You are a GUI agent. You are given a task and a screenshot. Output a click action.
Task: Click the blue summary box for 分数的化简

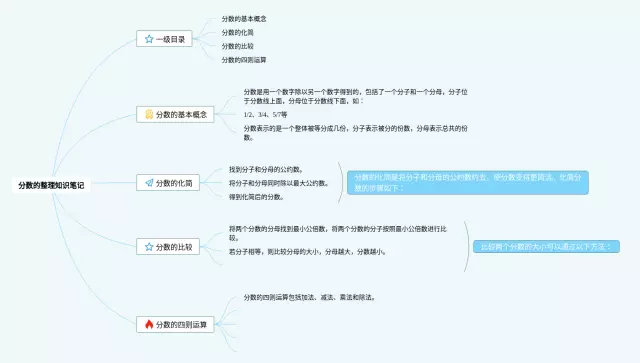(x=468, y=183)
